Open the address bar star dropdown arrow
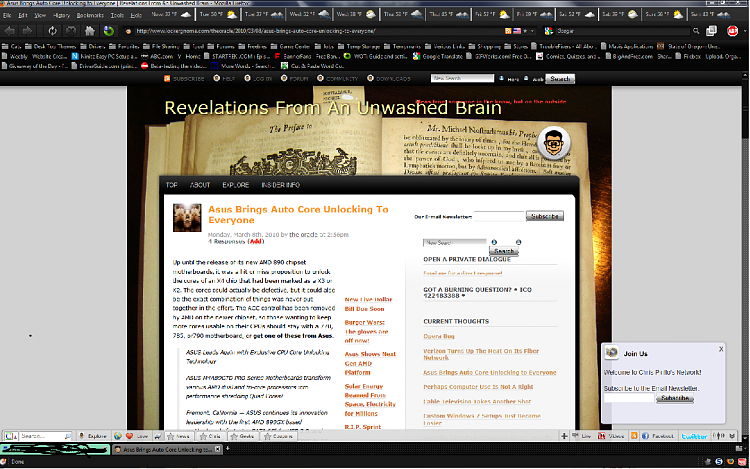750x469 pixels. click(x=532, y=31)
